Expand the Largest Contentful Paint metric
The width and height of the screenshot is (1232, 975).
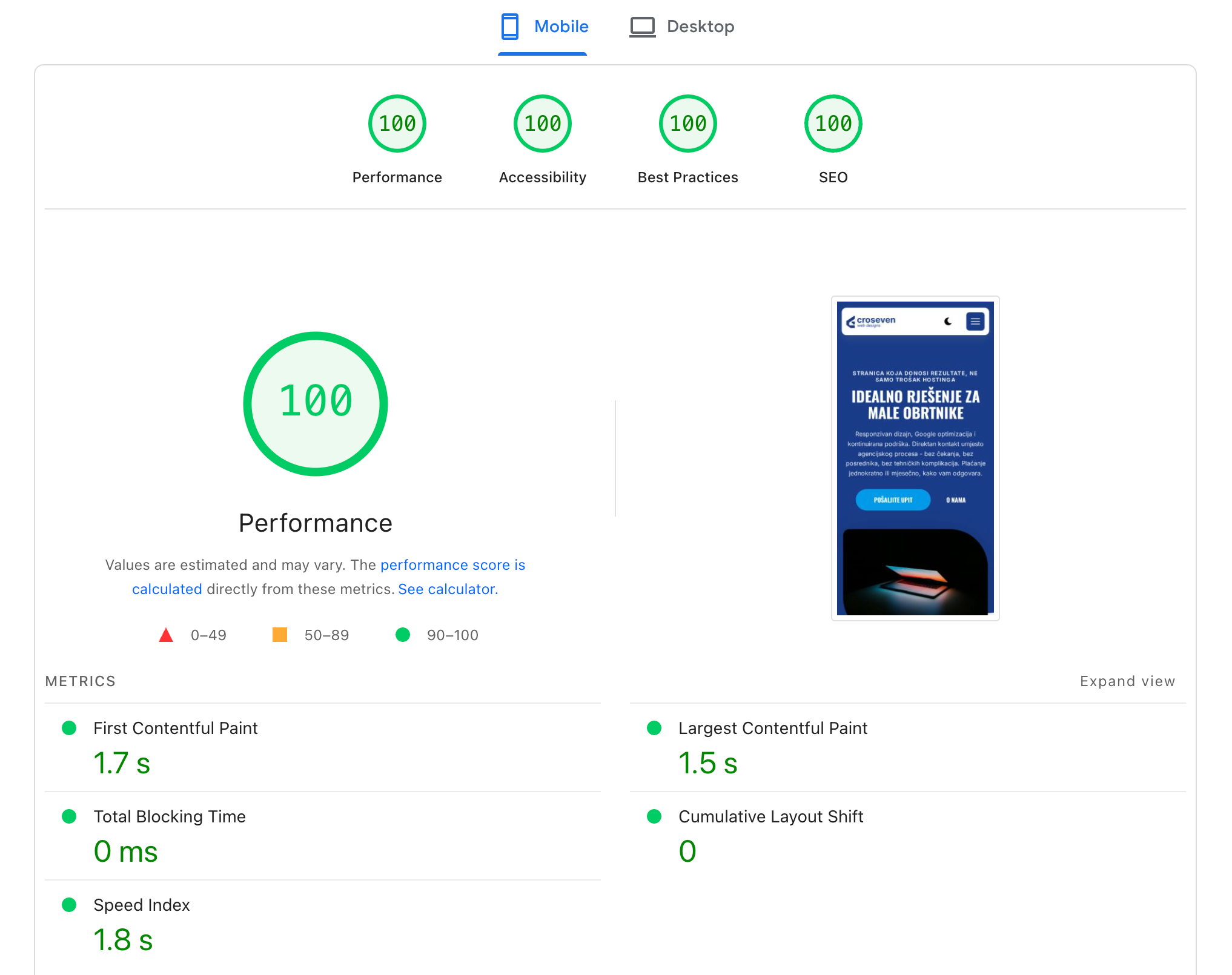[x=772, y=728]
